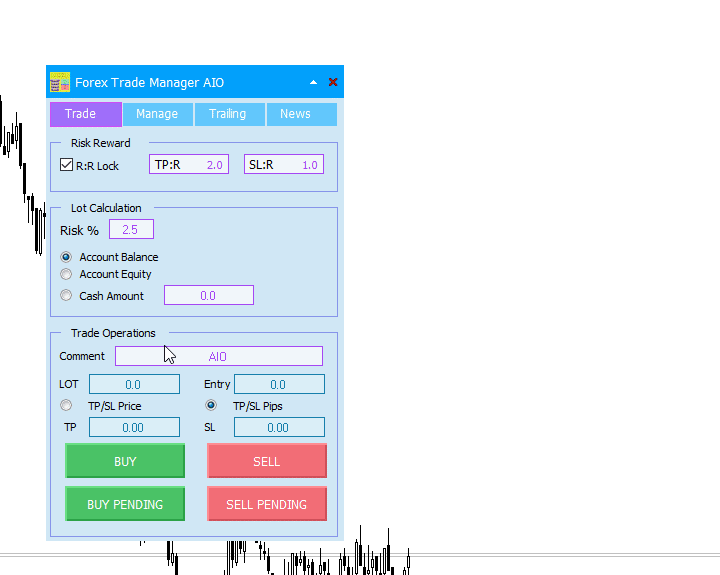Edit the TP:R value field
This screenshot has width=720, height=575.
pyautogui.click(x=189, y=164)
